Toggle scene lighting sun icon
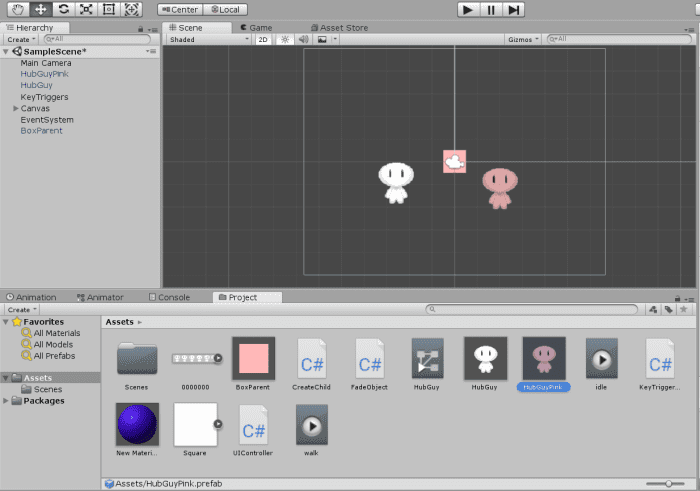 coord(283,40)
